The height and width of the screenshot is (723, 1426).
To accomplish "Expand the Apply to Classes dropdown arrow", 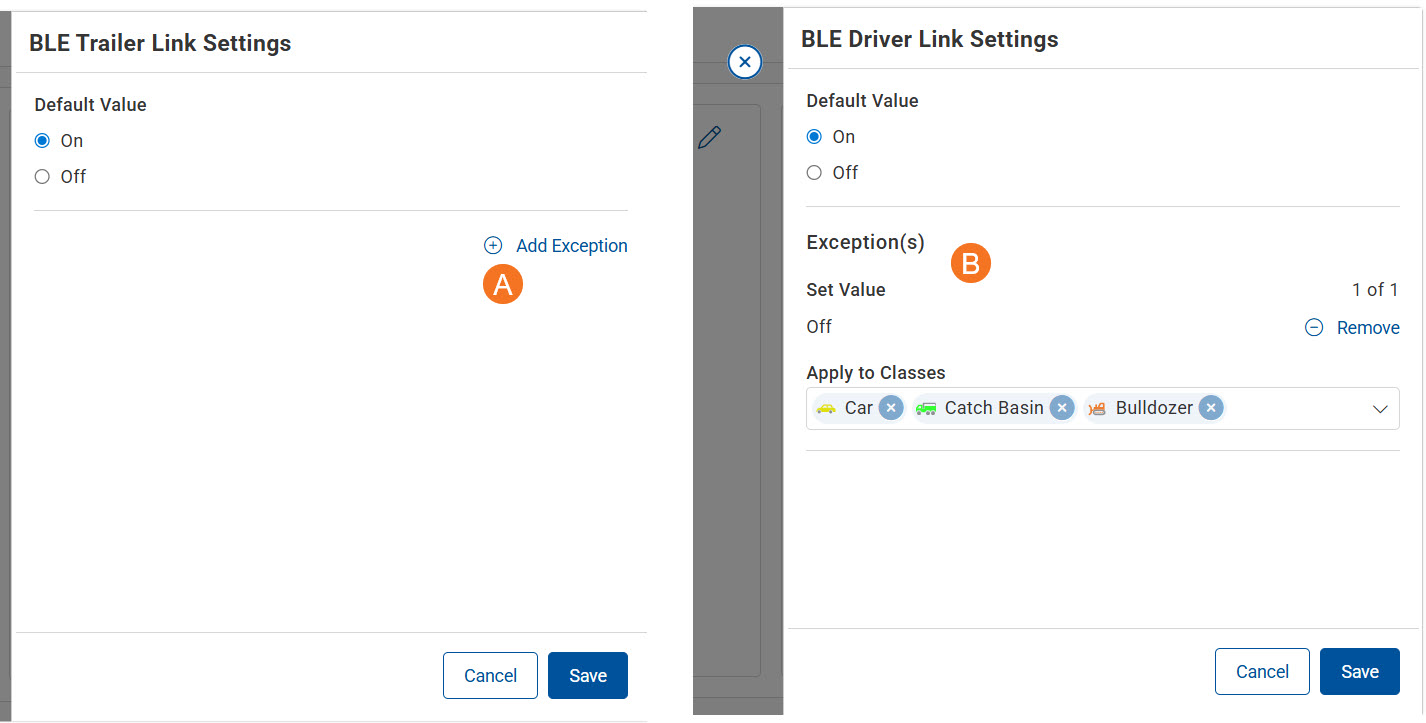I will (1381, 409).
